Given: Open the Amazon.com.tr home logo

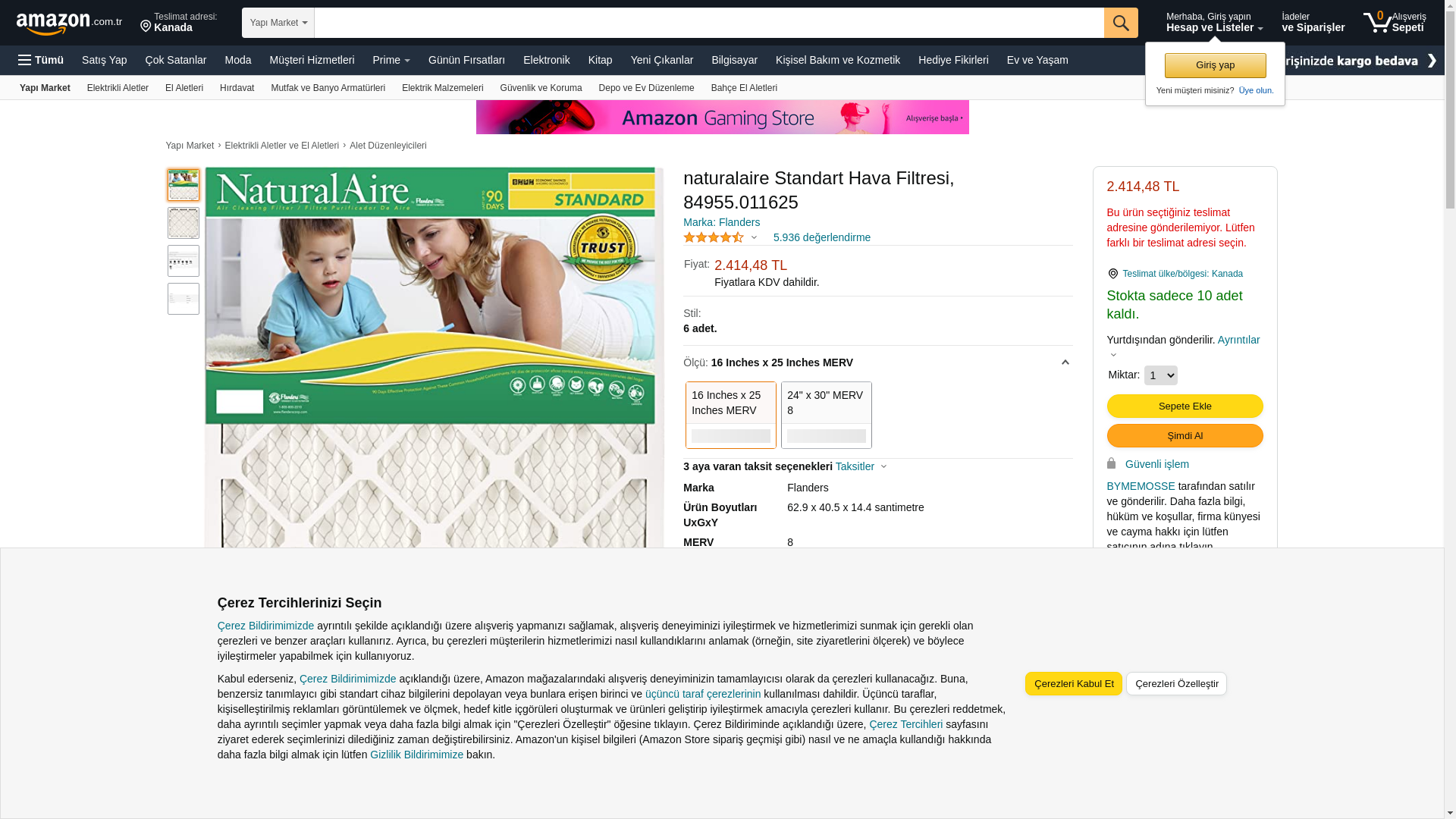Looking at the screenshot, I should 69,24.
